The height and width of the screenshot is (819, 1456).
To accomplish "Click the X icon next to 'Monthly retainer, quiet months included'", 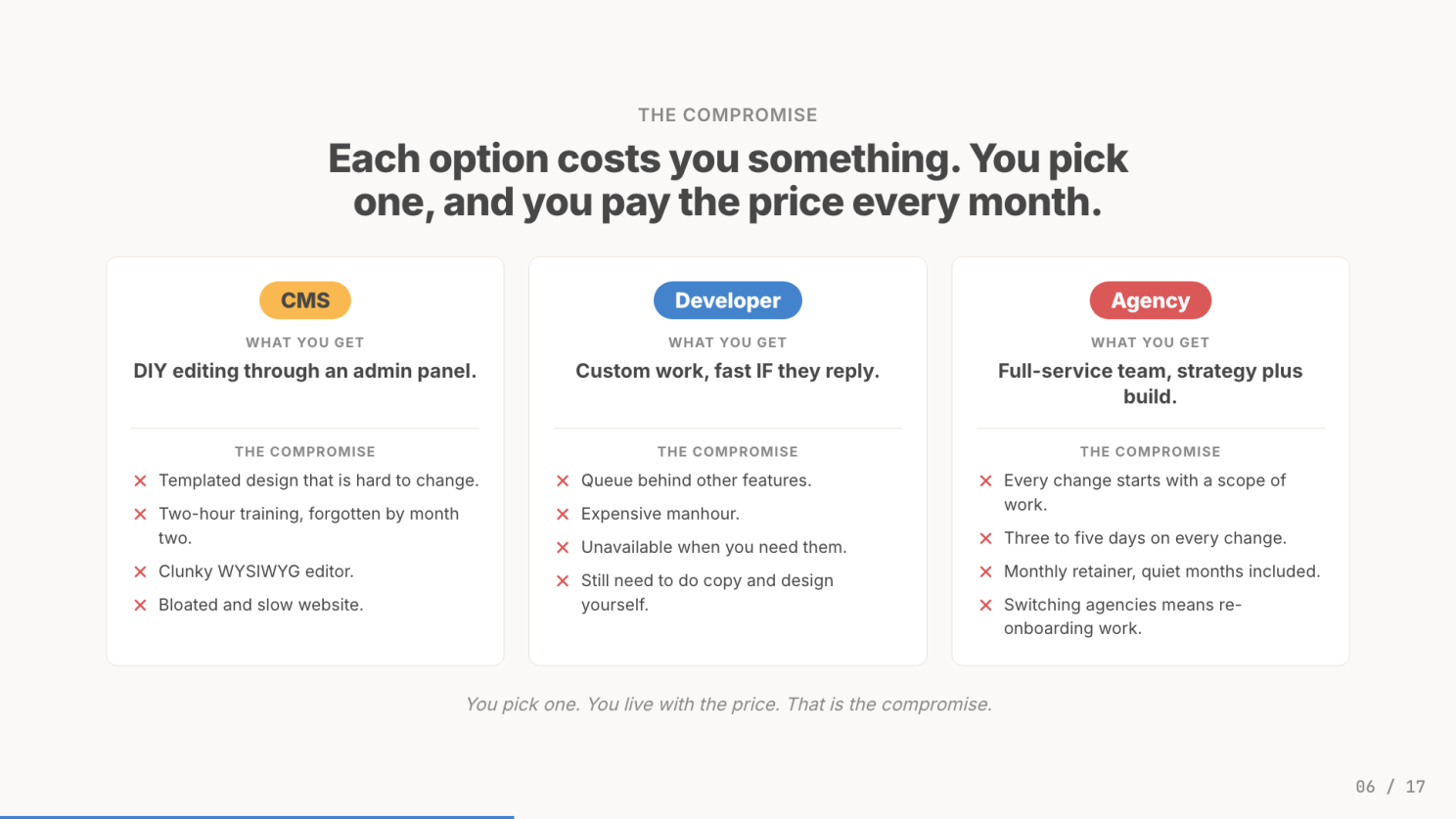I will coord(985,572).
